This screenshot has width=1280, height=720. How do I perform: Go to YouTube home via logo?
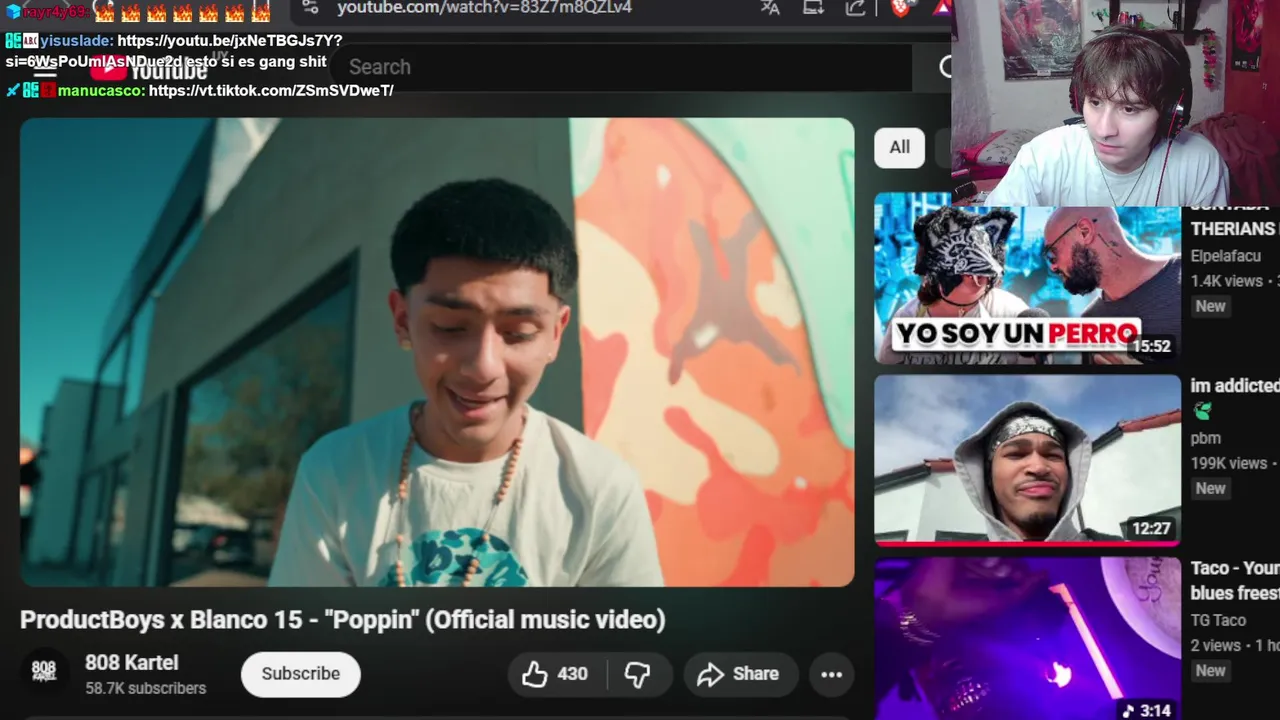pos(148,68)
